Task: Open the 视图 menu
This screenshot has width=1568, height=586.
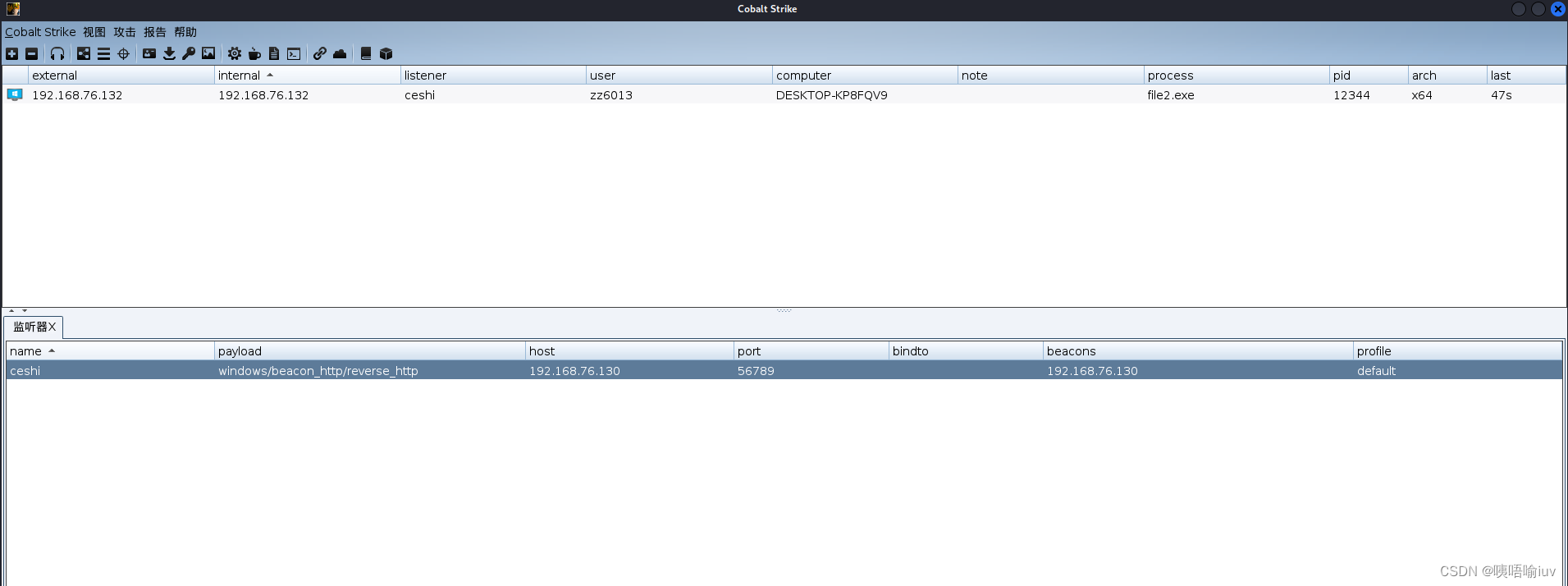Action: pyautogui.click(x=94, y=32)
